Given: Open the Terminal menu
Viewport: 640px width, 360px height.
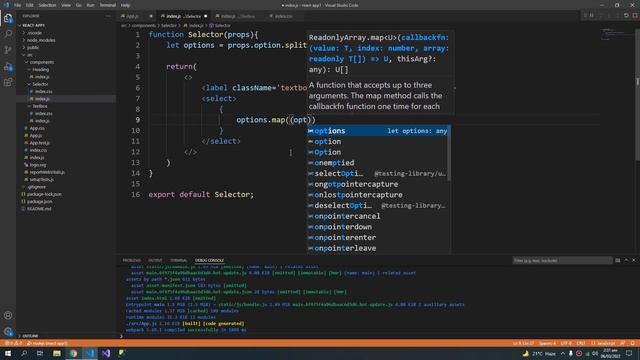Looking at the screenshot, I should pos(108,5).
